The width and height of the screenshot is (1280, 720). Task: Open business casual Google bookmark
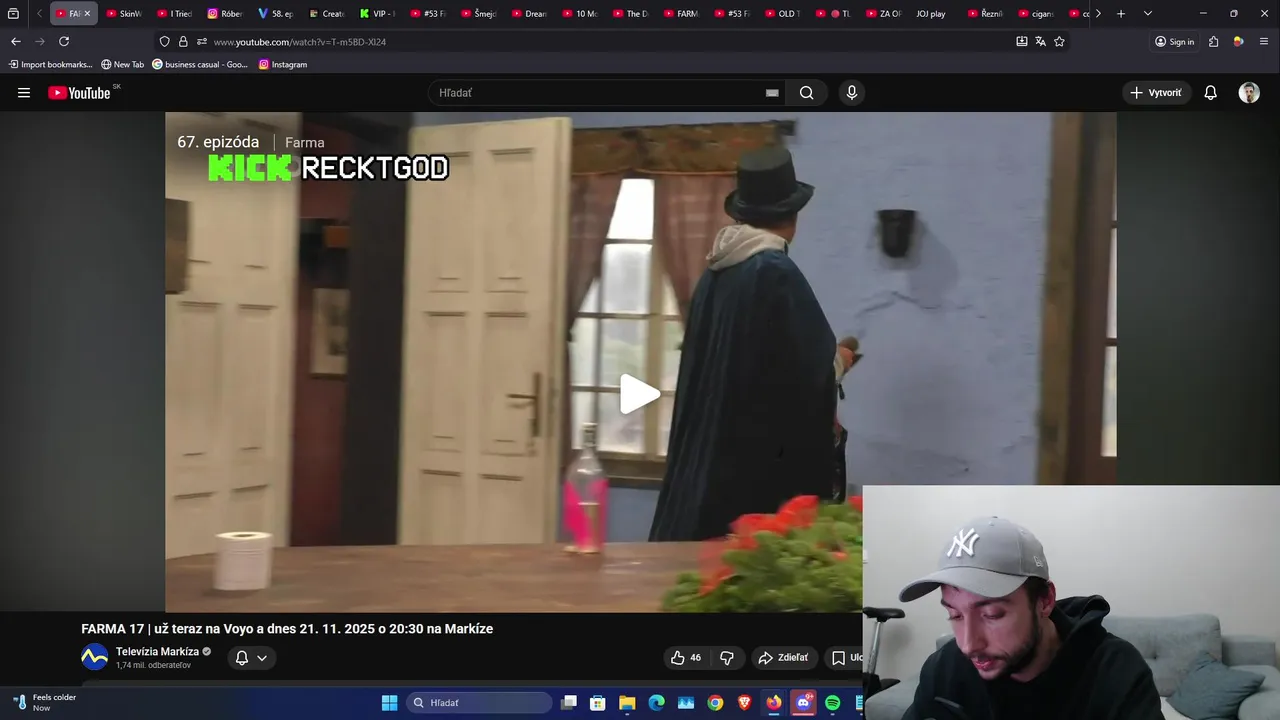(x=200, y=64)
